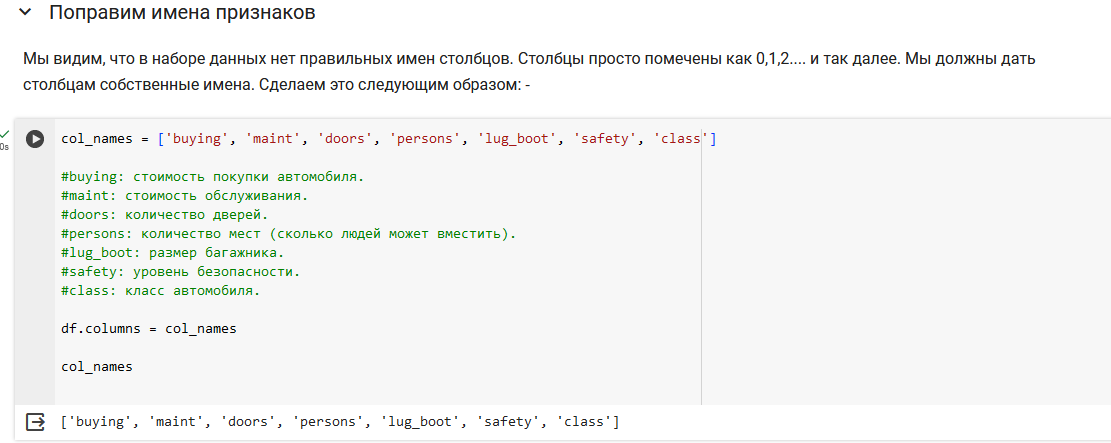
Task: Click the 'col_names = [...]' assignment line
Action: (389, 139)
